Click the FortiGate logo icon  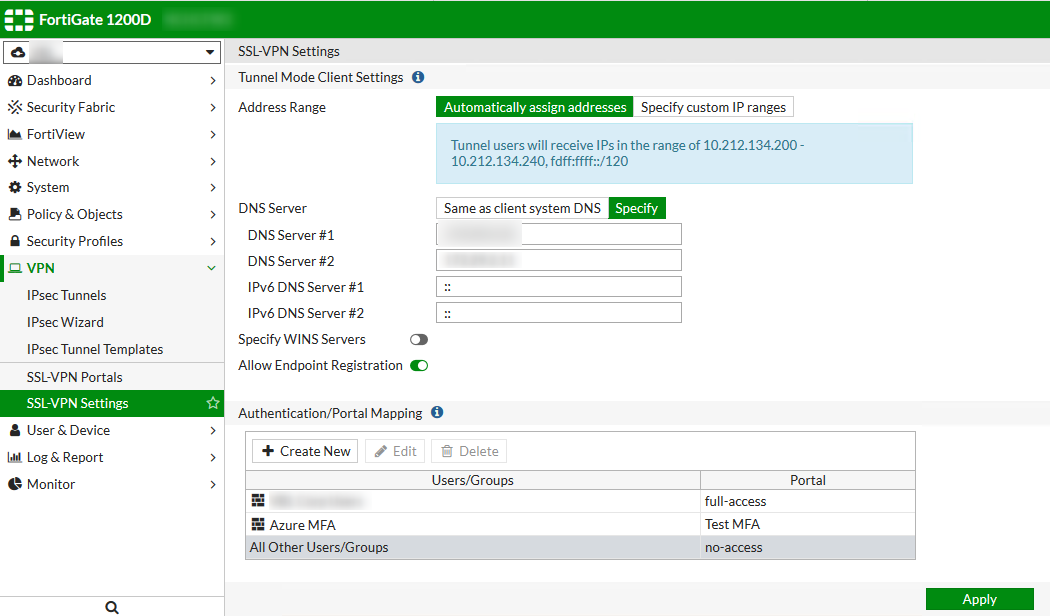pyautogui.click(x=19, y=20)
